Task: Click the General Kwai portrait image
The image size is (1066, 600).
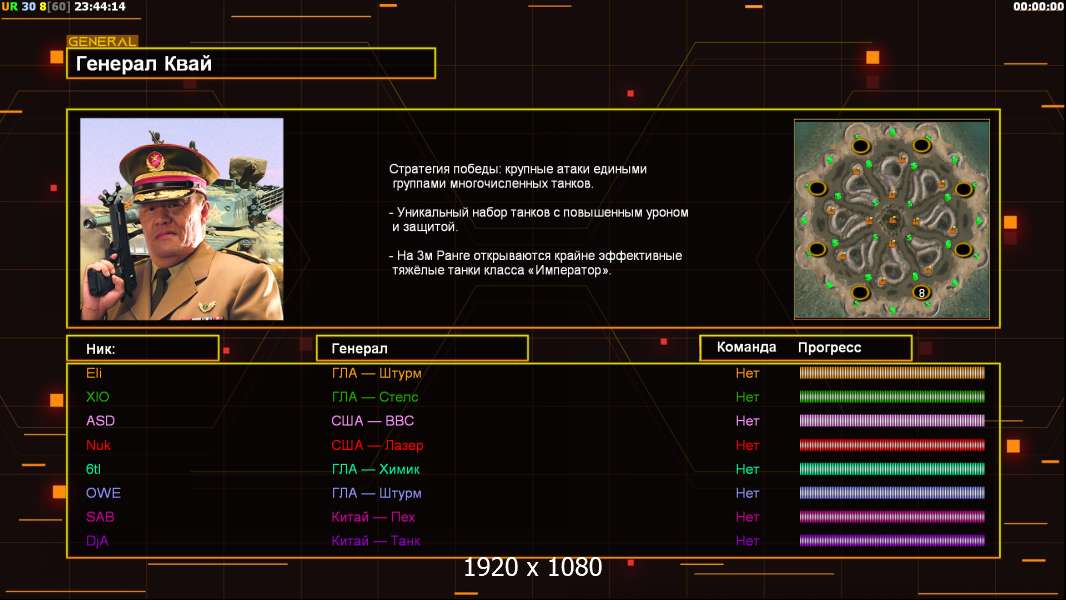Action: (x=181, y=219)
